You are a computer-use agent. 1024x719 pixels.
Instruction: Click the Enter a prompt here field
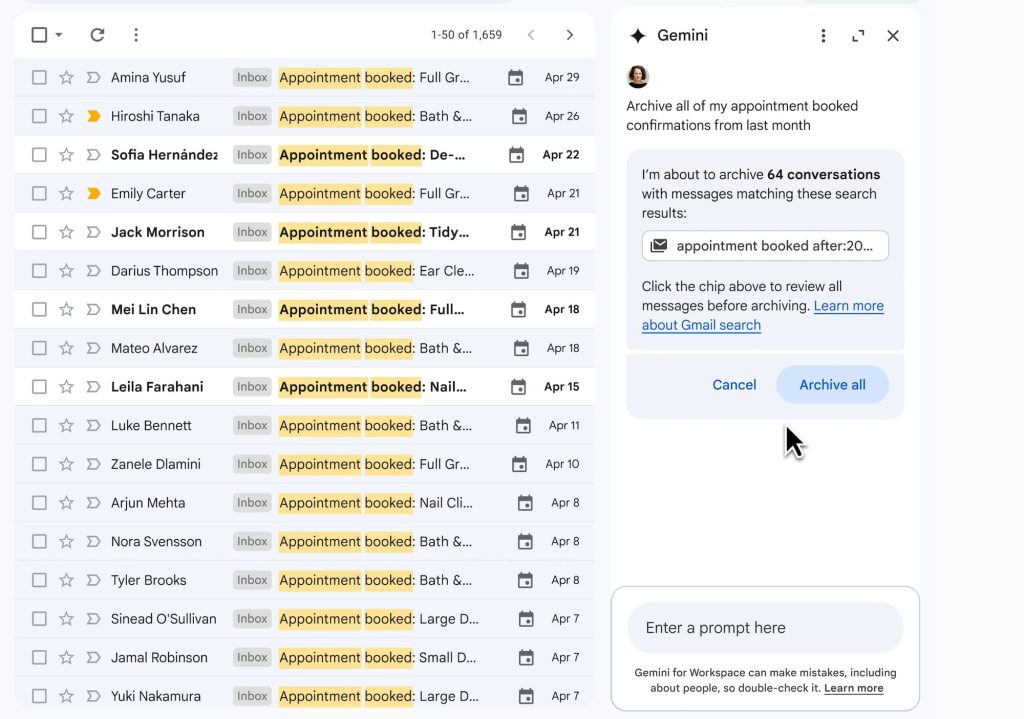click(x=764, y=627)
